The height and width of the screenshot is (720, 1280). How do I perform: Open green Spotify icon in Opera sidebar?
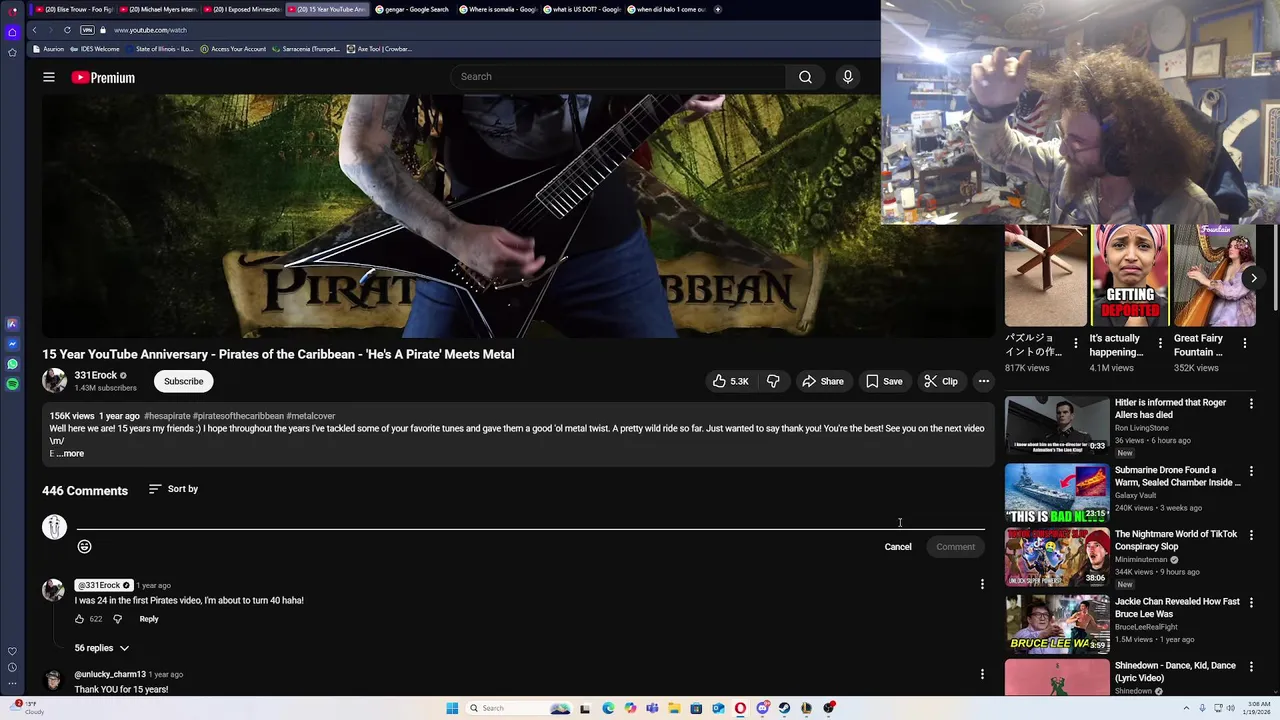click(12, 384)
